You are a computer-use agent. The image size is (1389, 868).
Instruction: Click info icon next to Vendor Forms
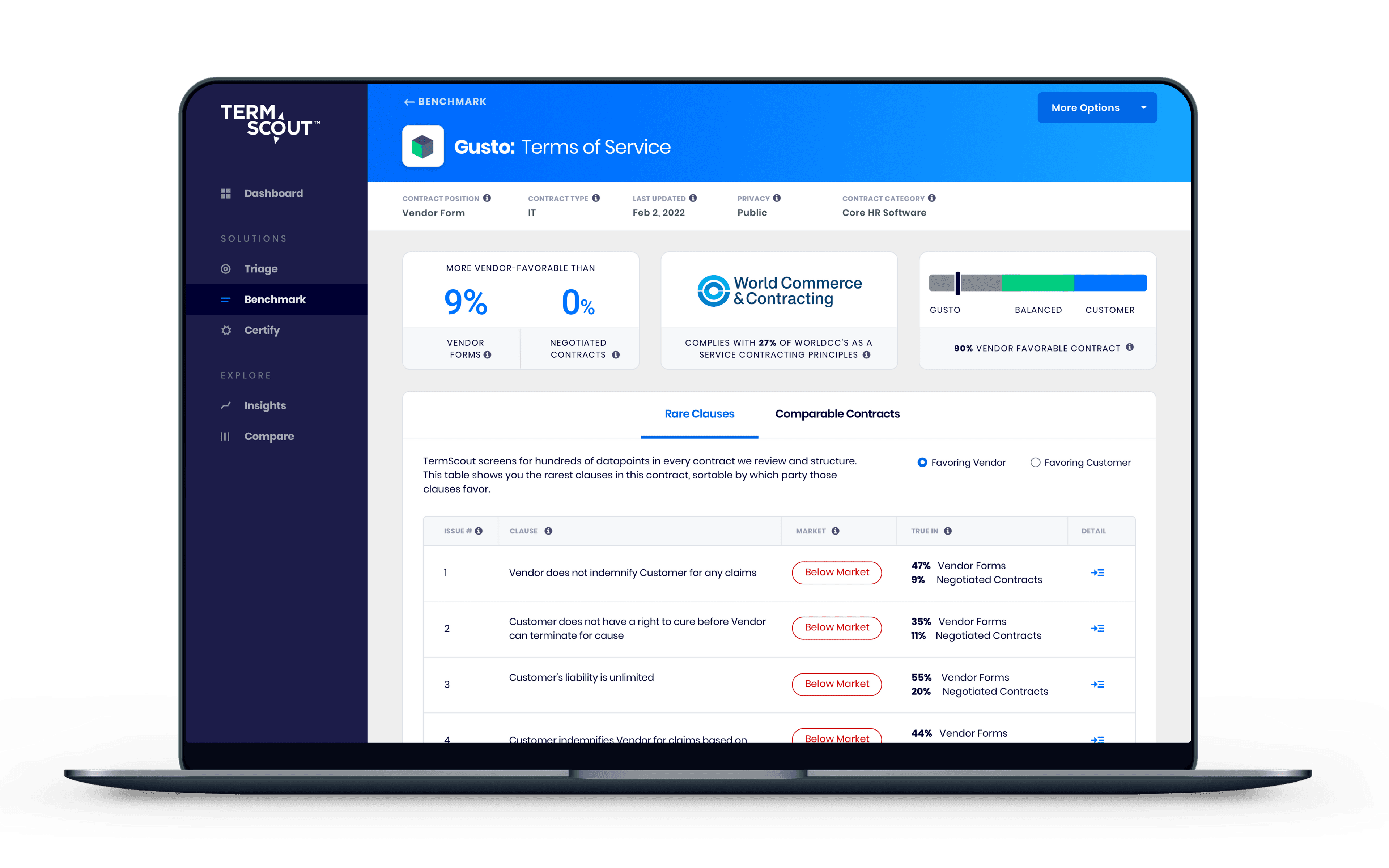(x=487, y=355)
